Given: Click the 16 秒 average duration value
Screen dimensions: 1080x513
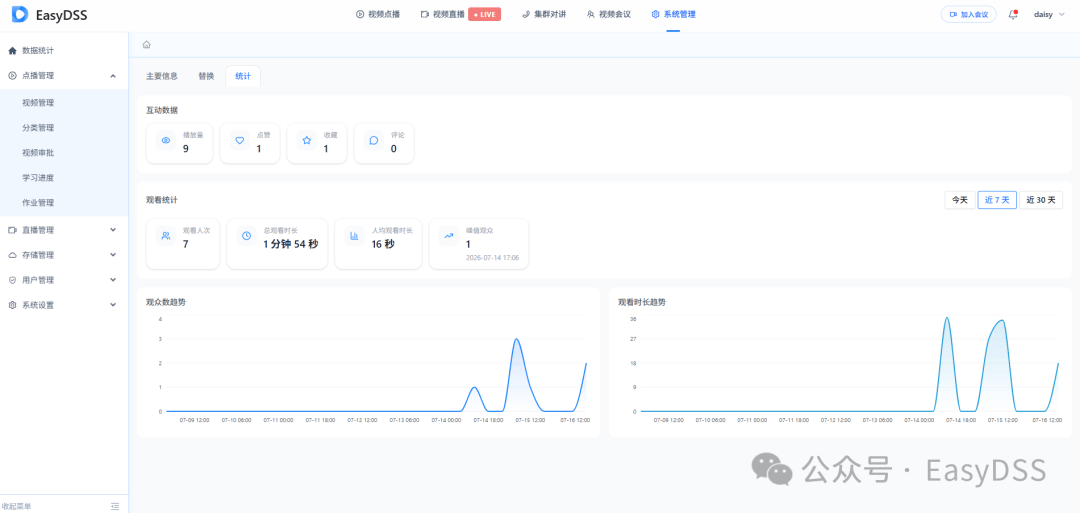Looking at the screenshot, I should point(383,244).
